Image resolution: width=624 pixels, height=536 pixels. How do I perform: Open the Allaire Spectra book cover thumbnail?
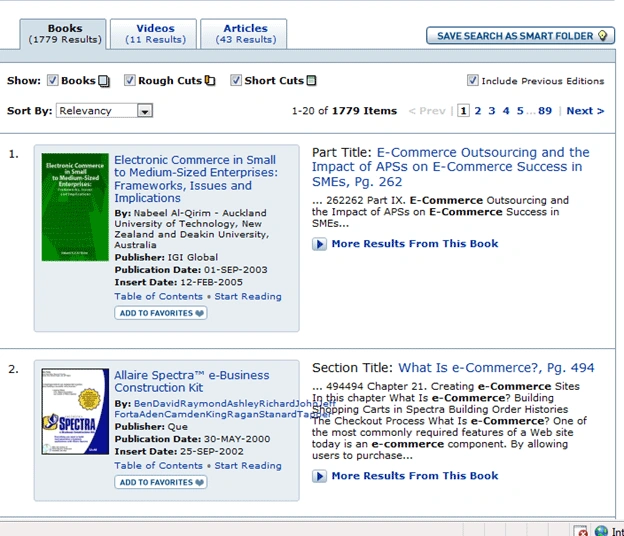(x=75, y=411)
